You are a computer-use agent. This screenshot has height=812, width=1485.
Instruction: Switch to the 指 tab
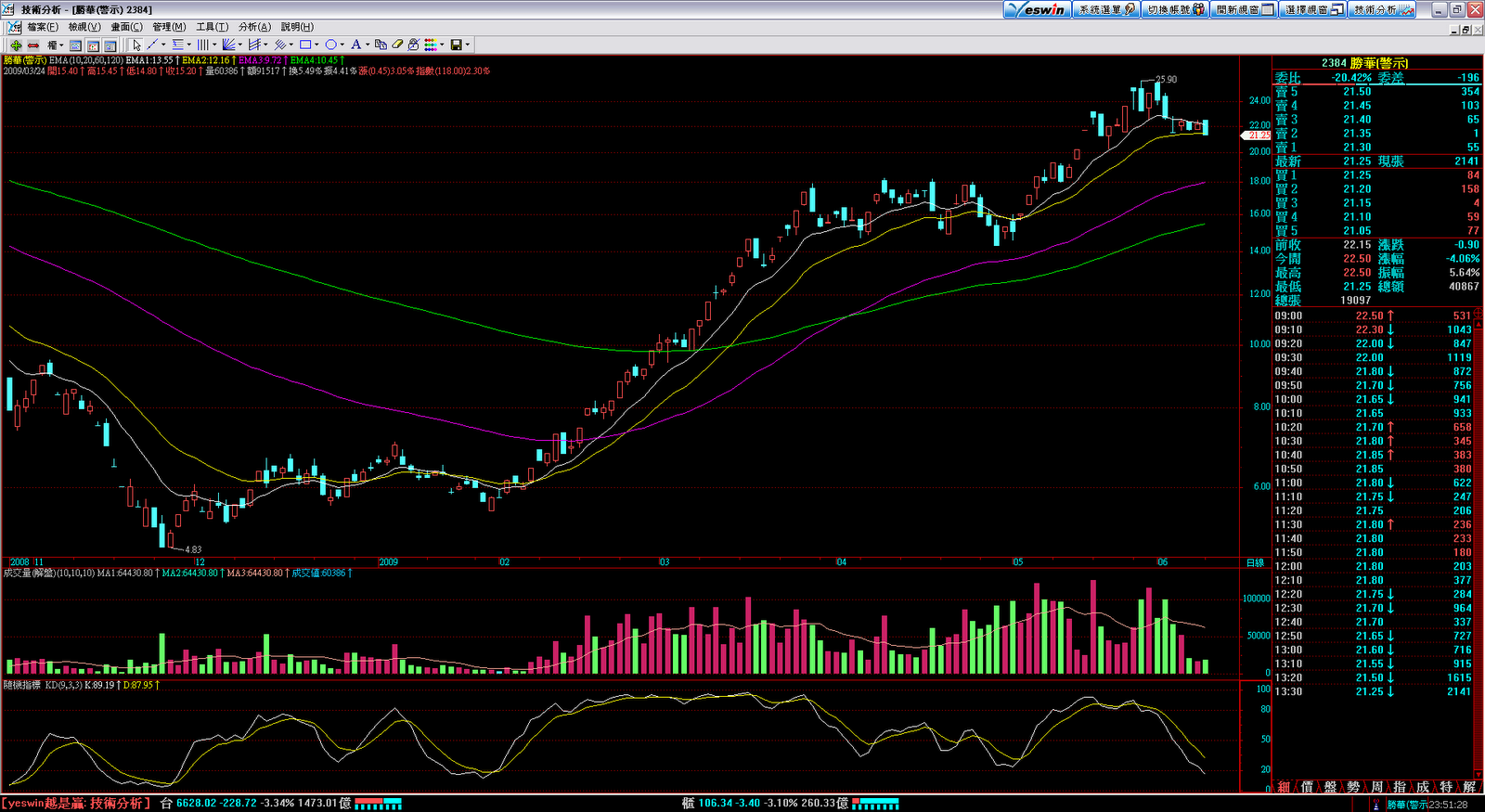pyautogui.click(x=1400, y=787)
